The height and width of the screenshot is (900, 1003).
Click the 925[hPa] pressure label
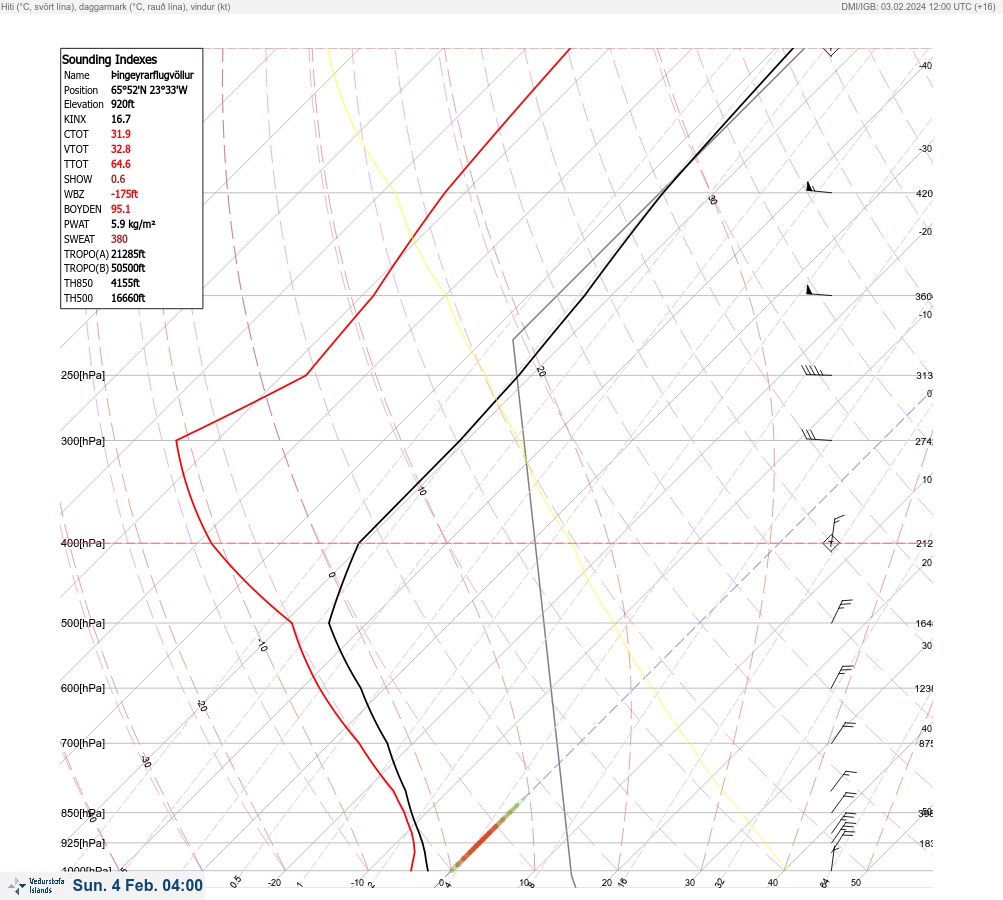[x=83, y=843]
